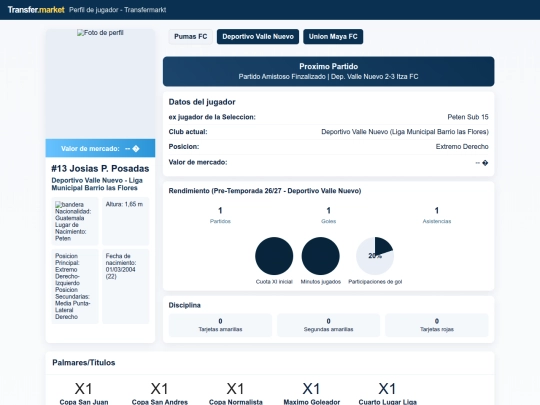540x405 pixels.
Task: Click the X1 Copa Normalista trophy
Action: pos(236,393)
